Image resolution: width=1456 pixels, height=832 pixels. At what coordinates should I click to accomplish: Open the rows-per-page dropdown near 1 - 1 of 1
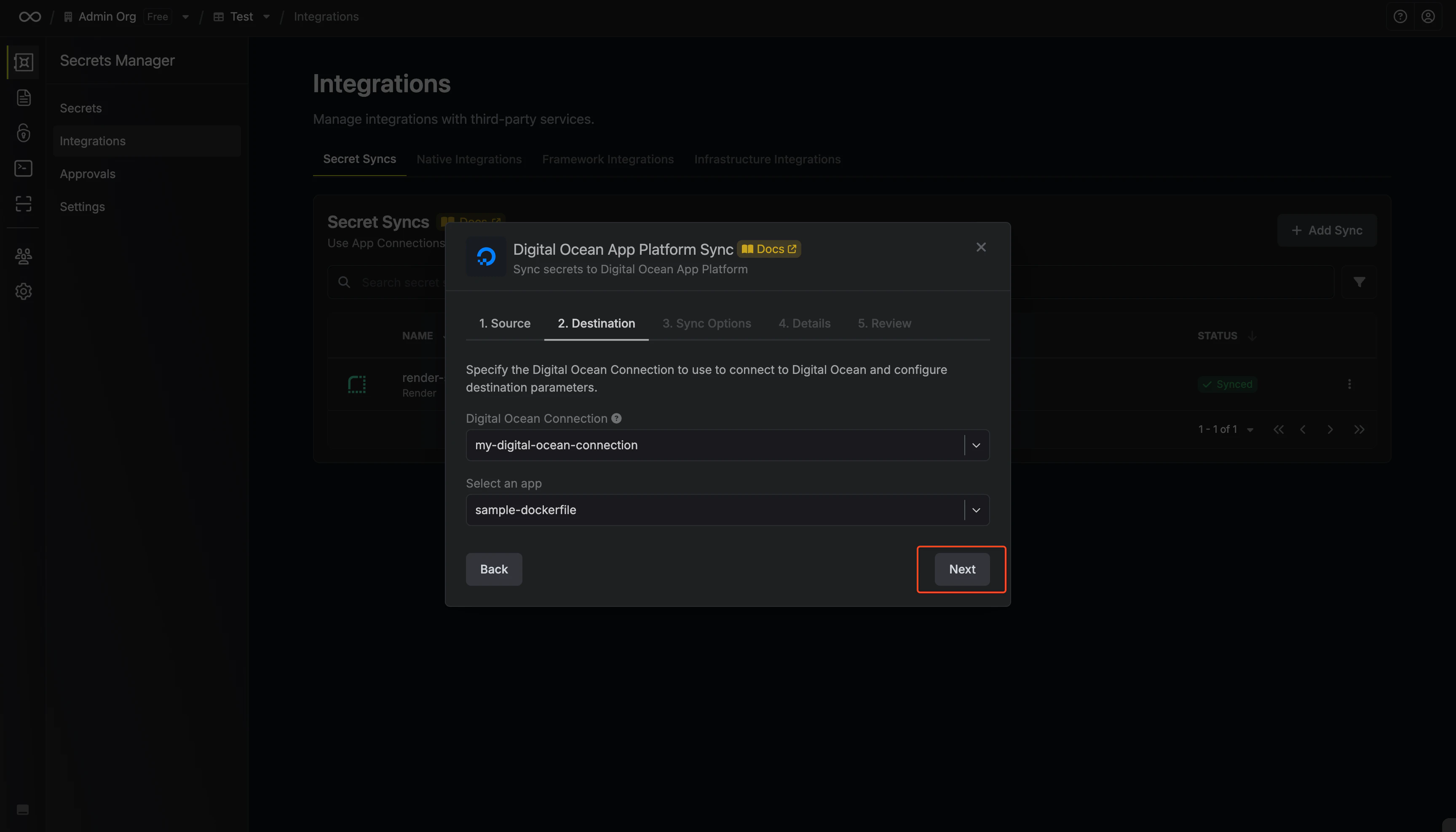[x=1250, y=430]
